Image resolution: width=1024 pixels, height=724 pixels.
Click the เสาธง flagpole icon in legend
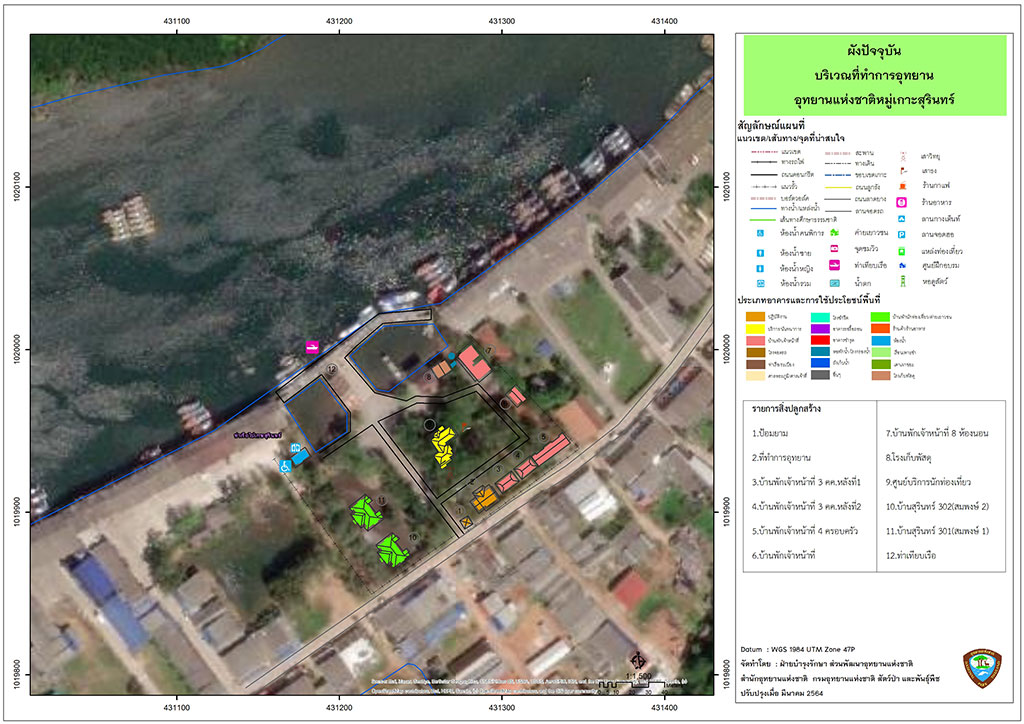(x=903, y=171)
